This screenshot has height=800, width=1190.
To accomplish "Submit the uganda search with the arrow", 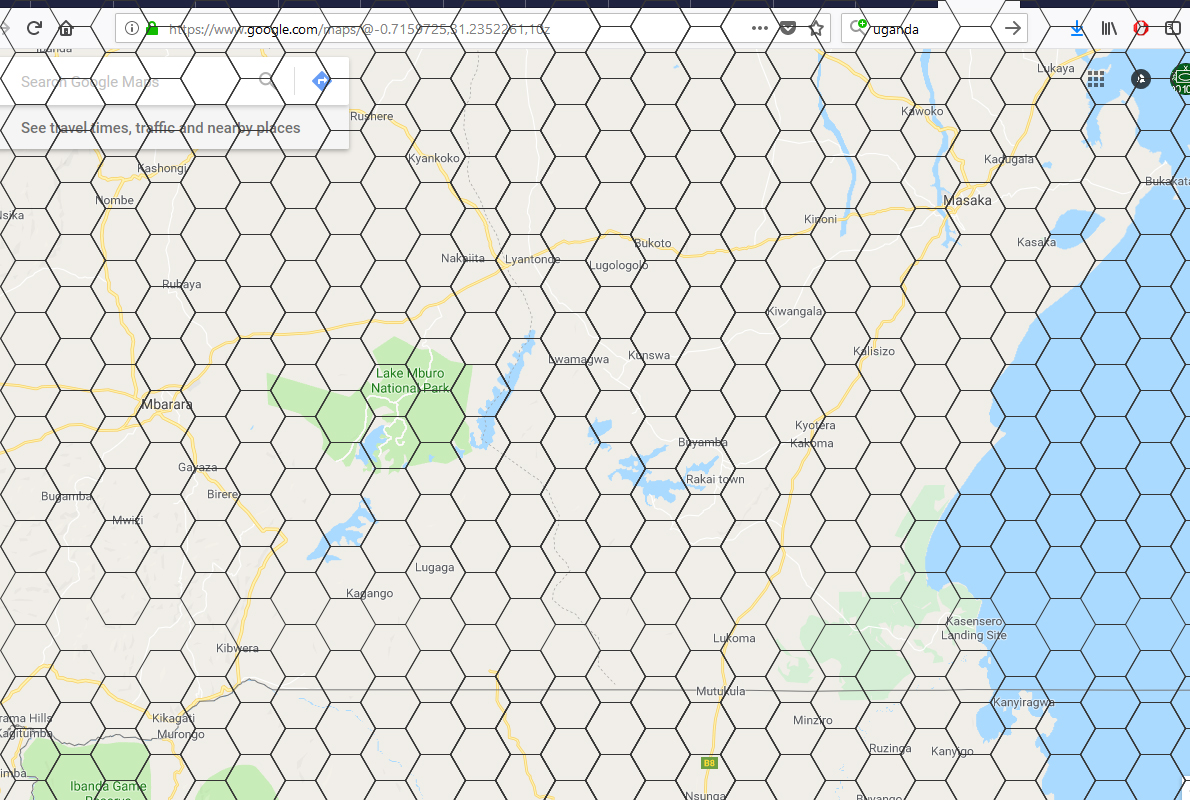I will 1012,29.
